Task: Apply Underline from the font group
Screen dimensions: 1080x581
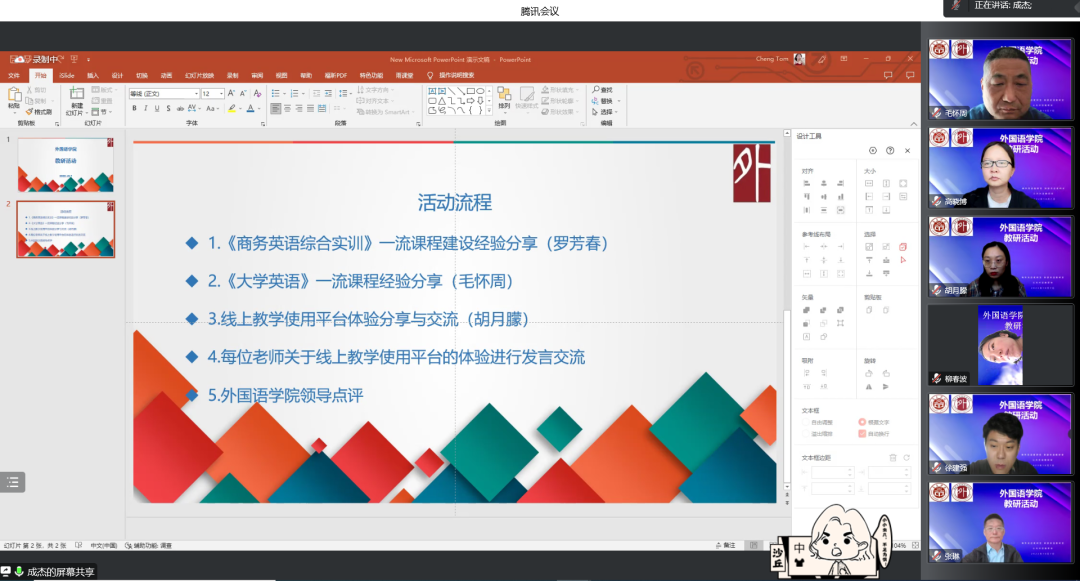Action: tap(157, 109)
